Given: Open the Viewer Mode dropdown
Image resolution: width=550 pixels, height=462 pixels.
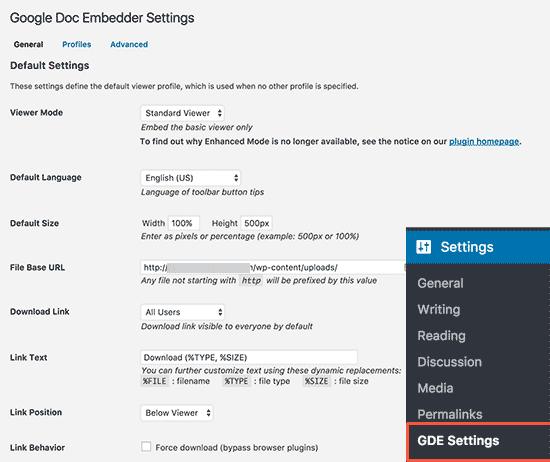Looking at the screenshot, I should point(182,113).
